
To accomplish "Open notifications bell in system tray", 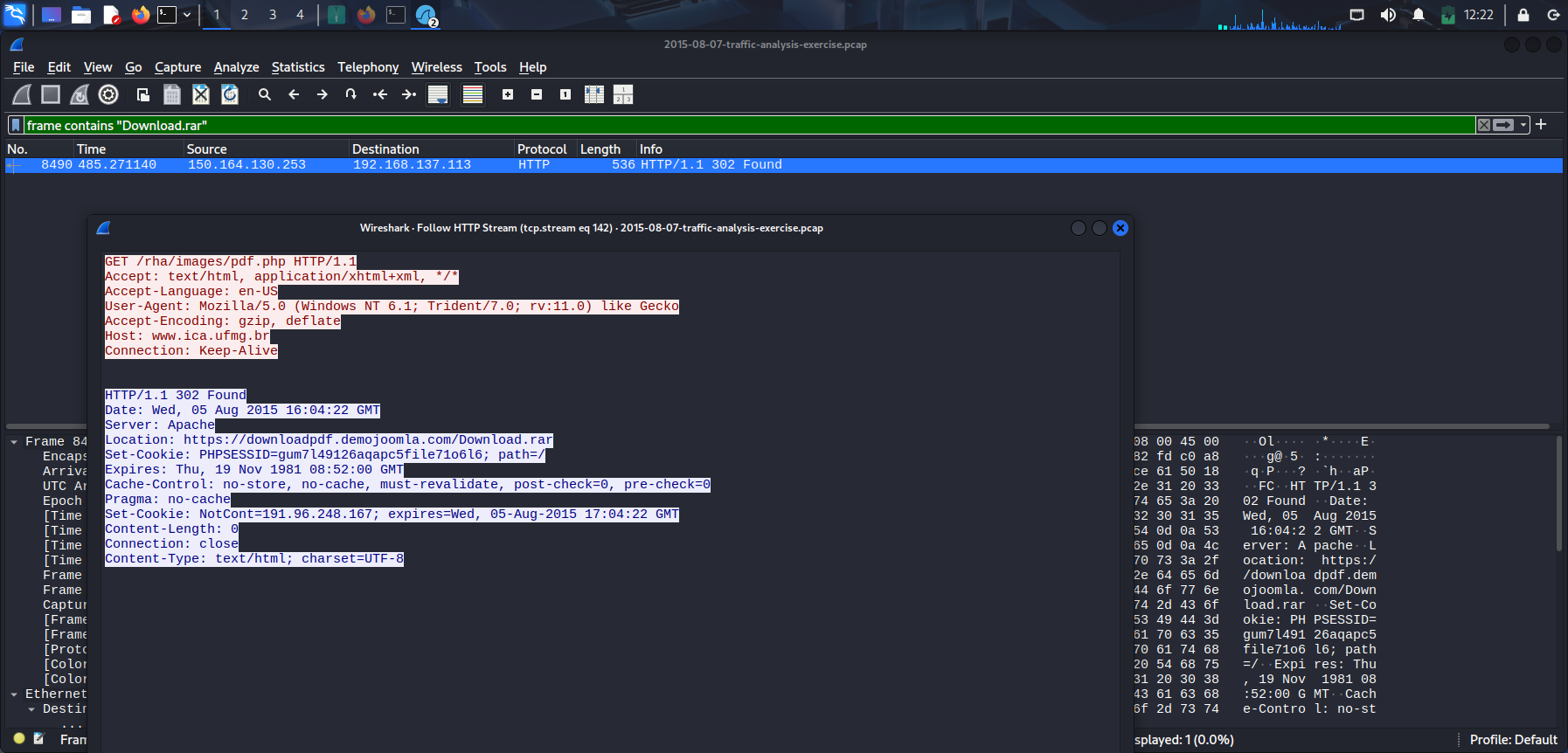I will pyautogui.click(x=1419, y=15).
